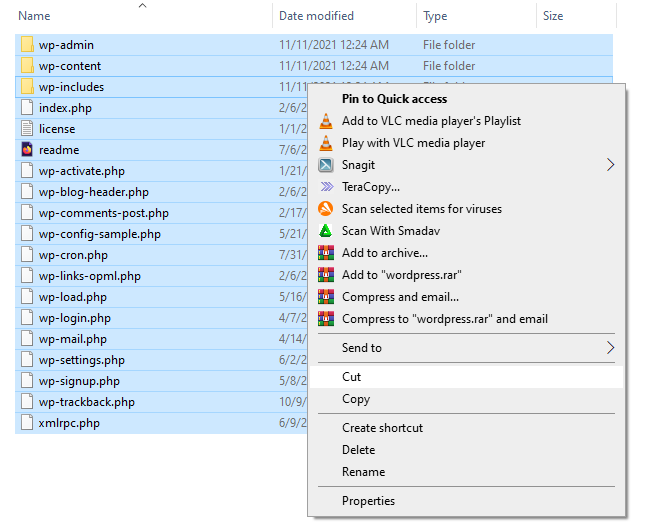Sort by Date modified column header

click(x=316, y=16)
